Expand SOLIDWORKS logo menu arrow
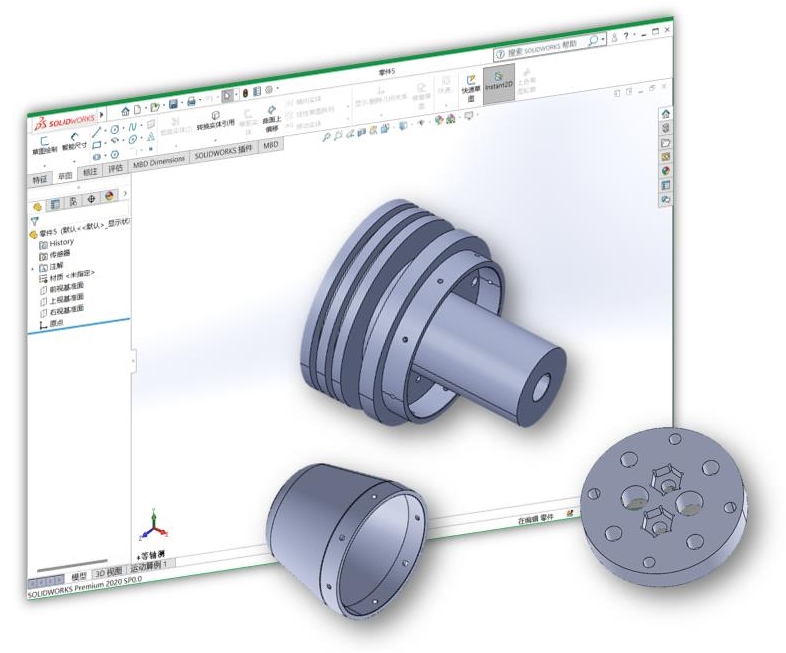 [102, 115]
